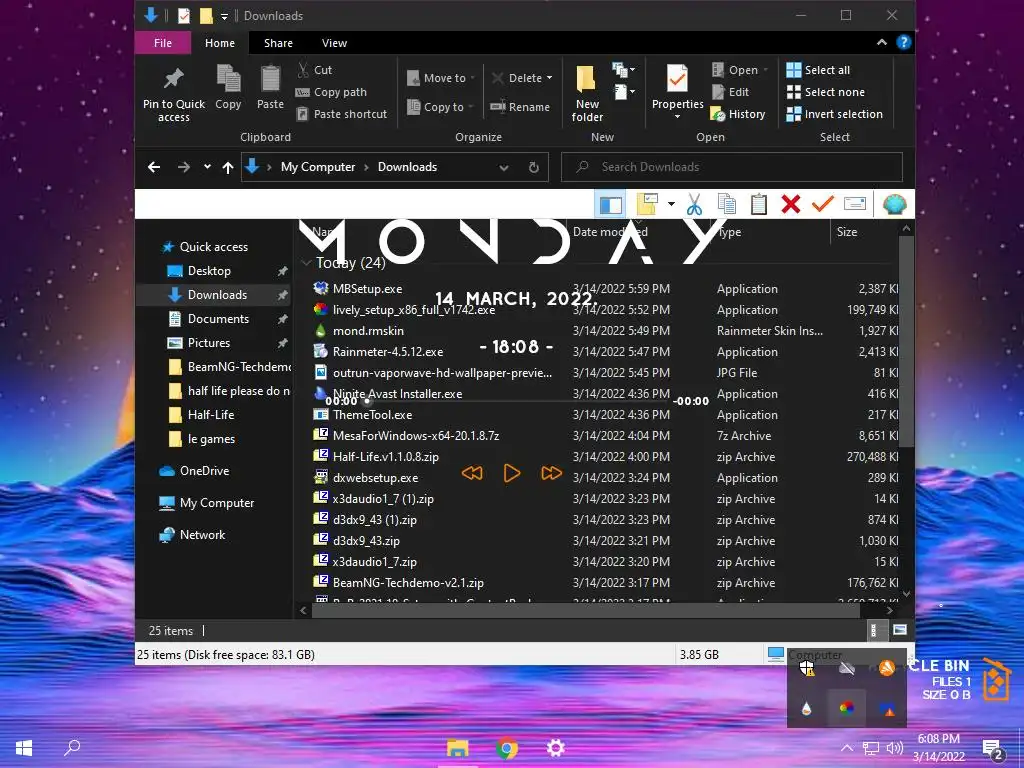Open the Half-Life folder in sidebar
The height and width of the screenshot is (768, 1024).
[210, 415]
